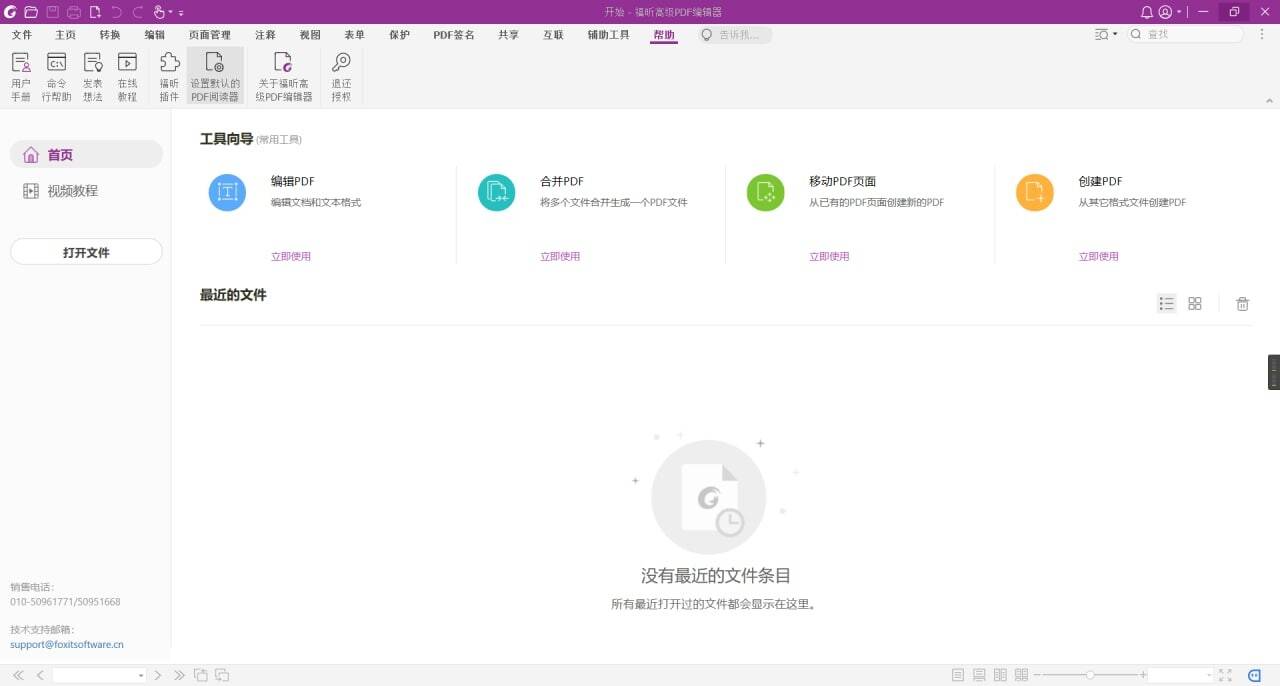Go to first page double-arrow icon
The image size is (1280, 686).
click(x=18, y=675)
